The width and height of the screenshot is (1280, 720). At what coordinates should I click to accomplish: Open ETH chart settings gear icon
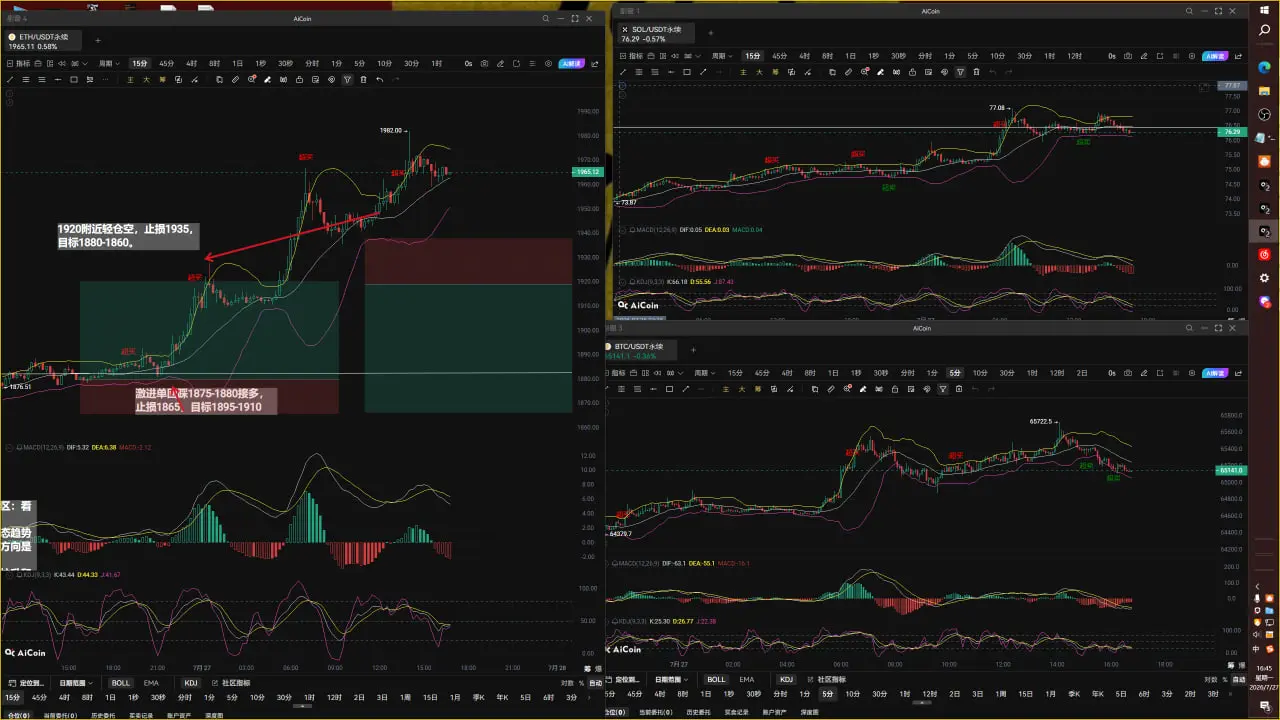point(548,63)
